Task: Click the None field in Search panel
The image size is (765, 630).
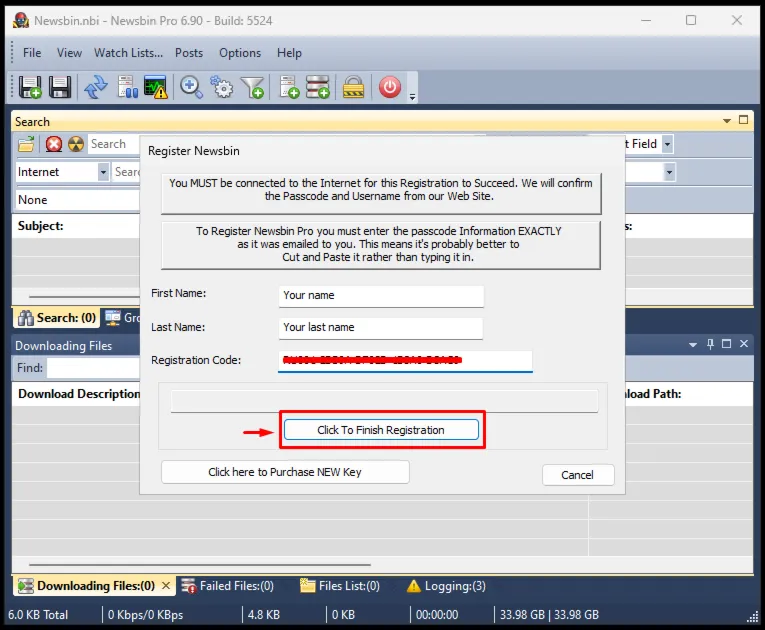Action: (78, 200)
